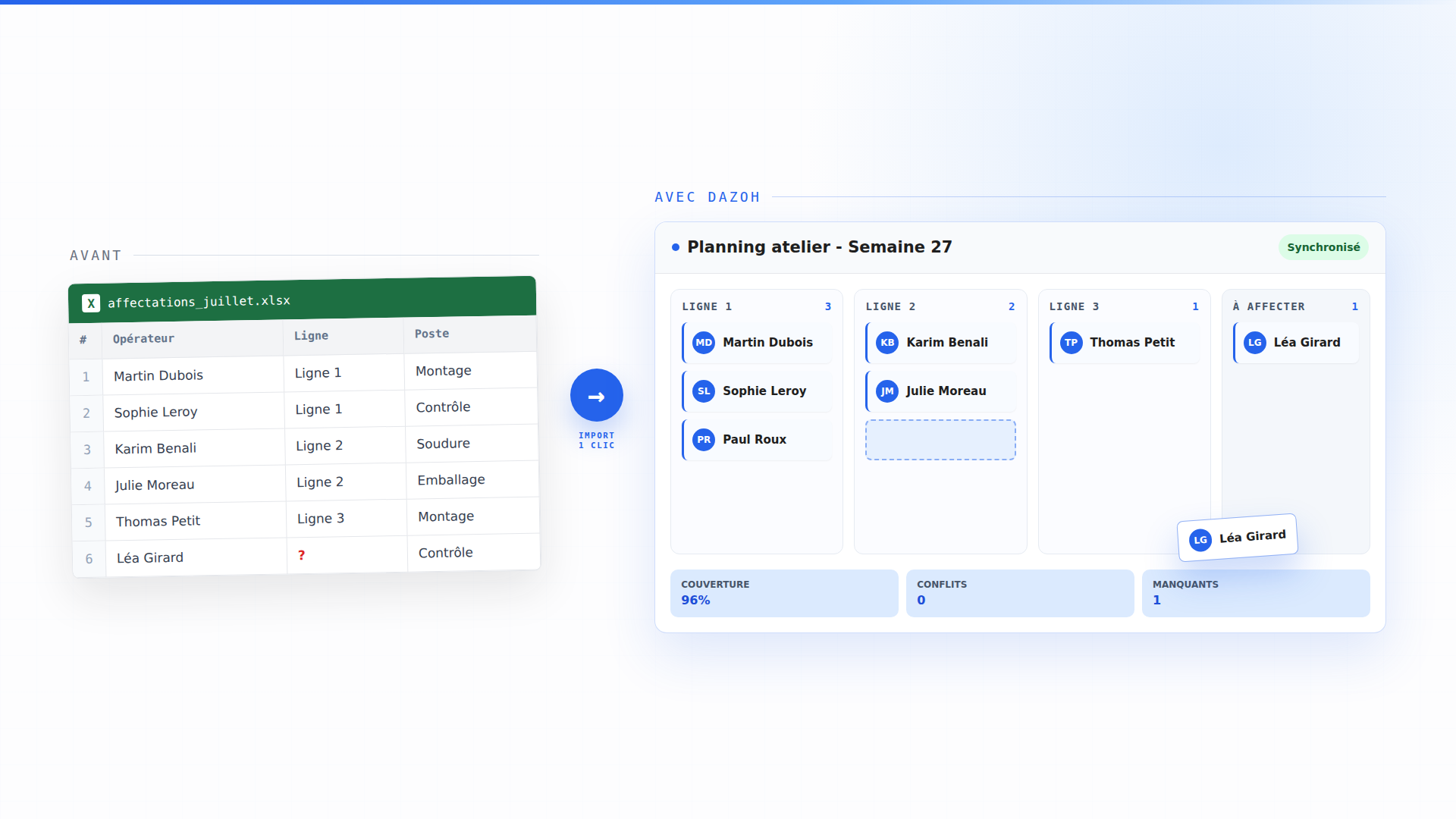Select row number 4 in the spreadsheet
Image resolution: width=1456 pixels, height=819 pixels.
(x=88, y=486)
